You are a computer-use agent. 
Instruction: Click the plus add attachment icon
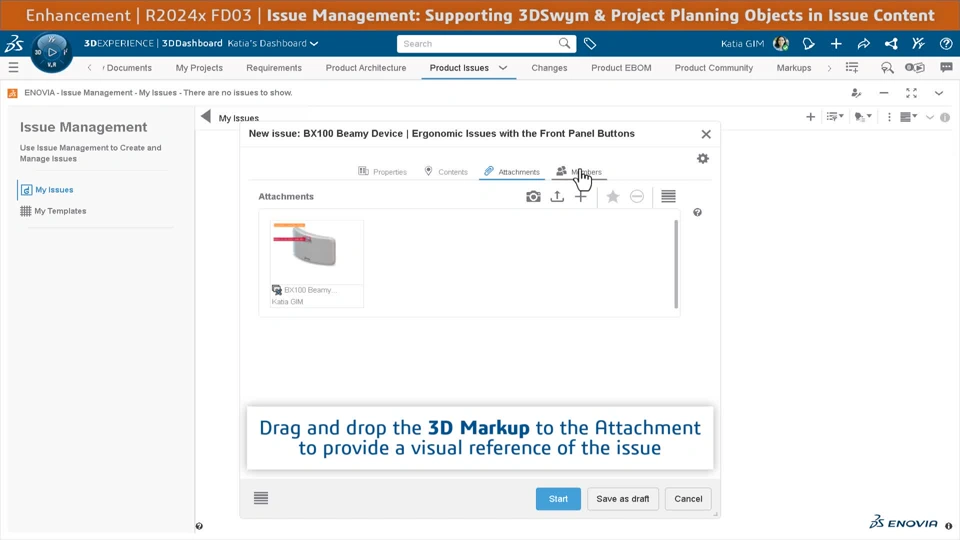pos(581,197)
